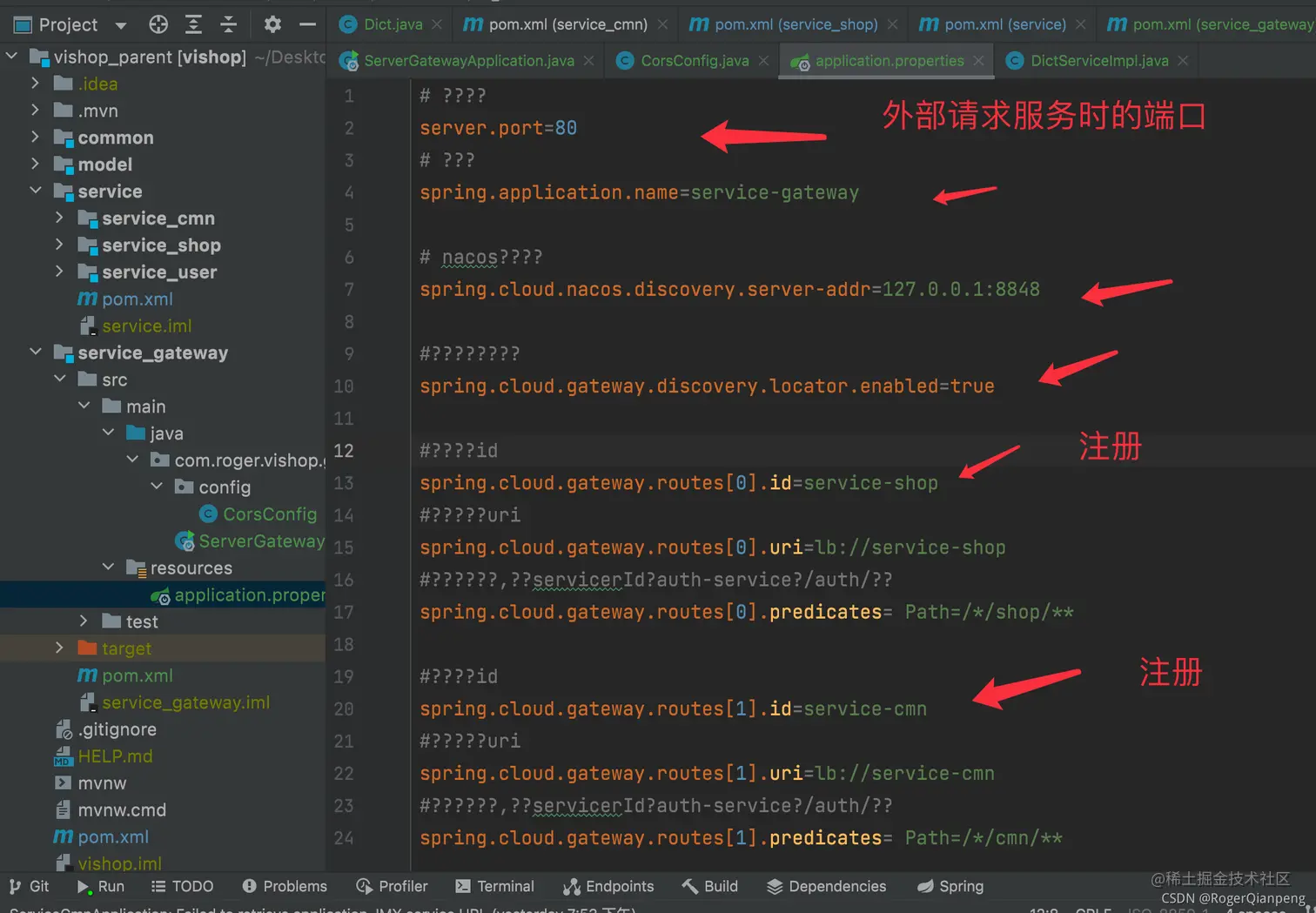Collapse the vishop_parent root node
Image resolution: width=1316 pixels, height=913 pixels.
11,57
